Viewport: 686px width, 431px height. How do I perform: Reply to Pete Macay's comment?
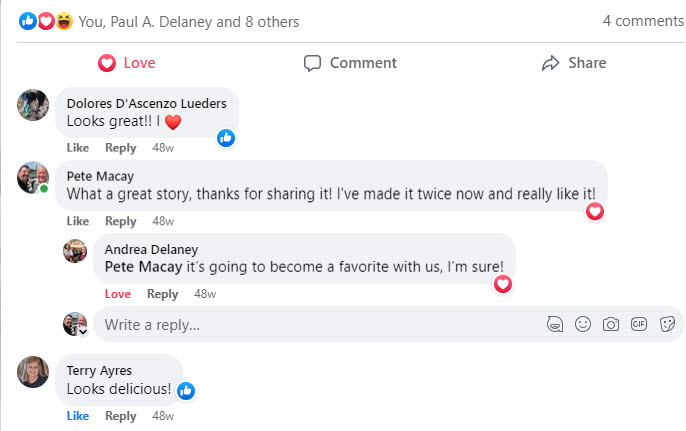coord(121,221)
